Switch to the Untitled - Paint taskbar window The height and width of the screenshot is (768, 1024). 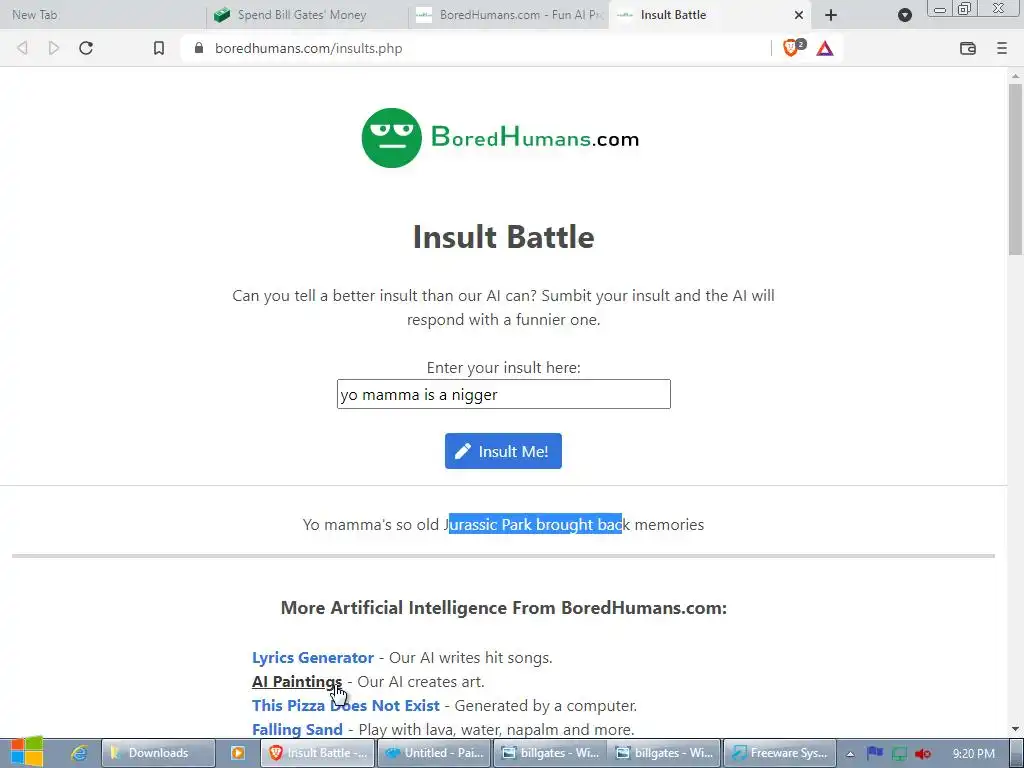pos(434,753)
